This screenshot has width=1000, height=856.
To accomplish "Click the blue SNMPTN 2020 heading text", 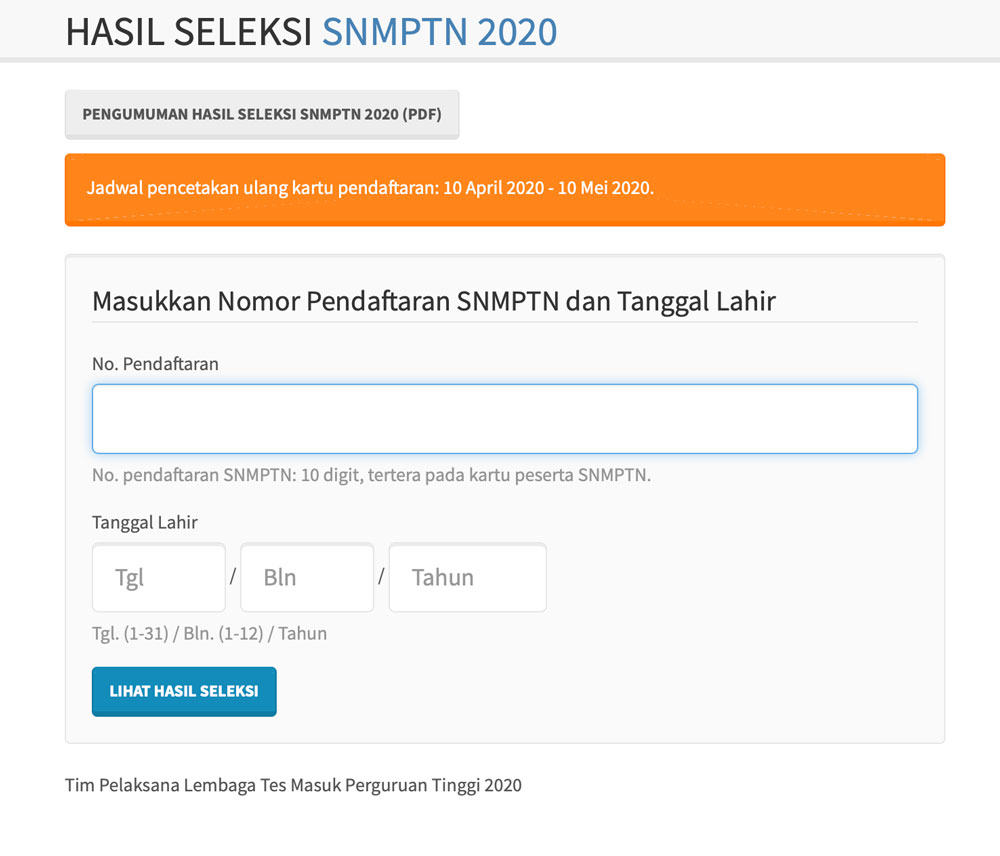I will (438, 31).
